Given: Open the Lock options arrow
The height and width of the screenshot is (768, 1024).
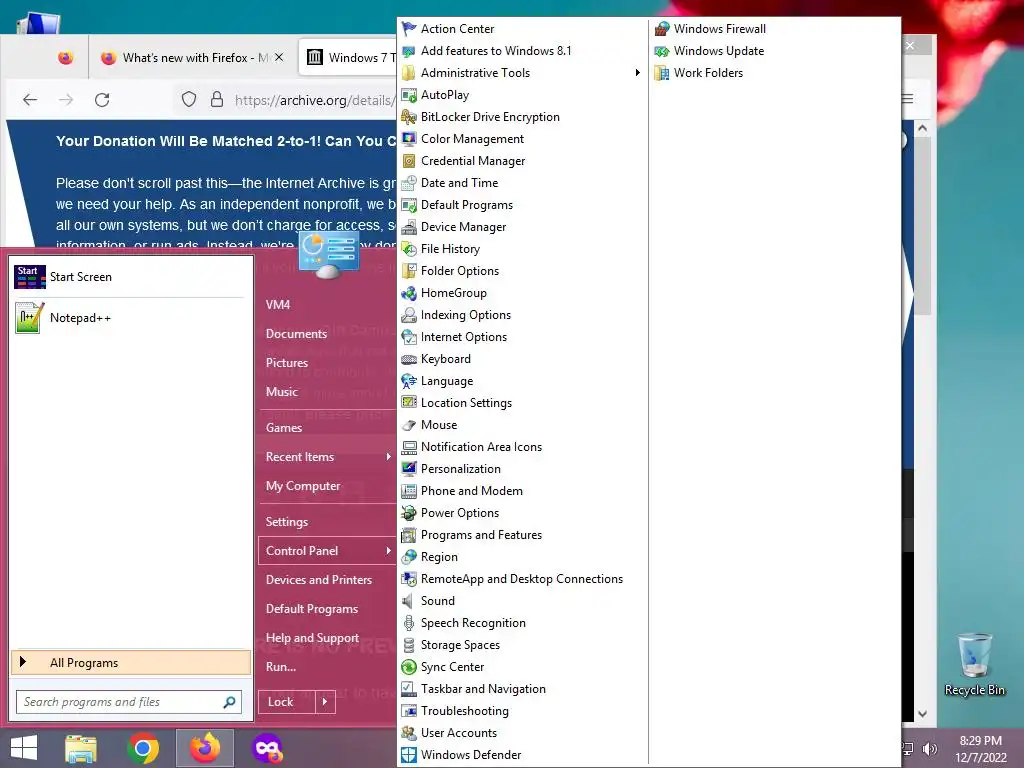Looking at the screenshot, I should pos(325,702).
